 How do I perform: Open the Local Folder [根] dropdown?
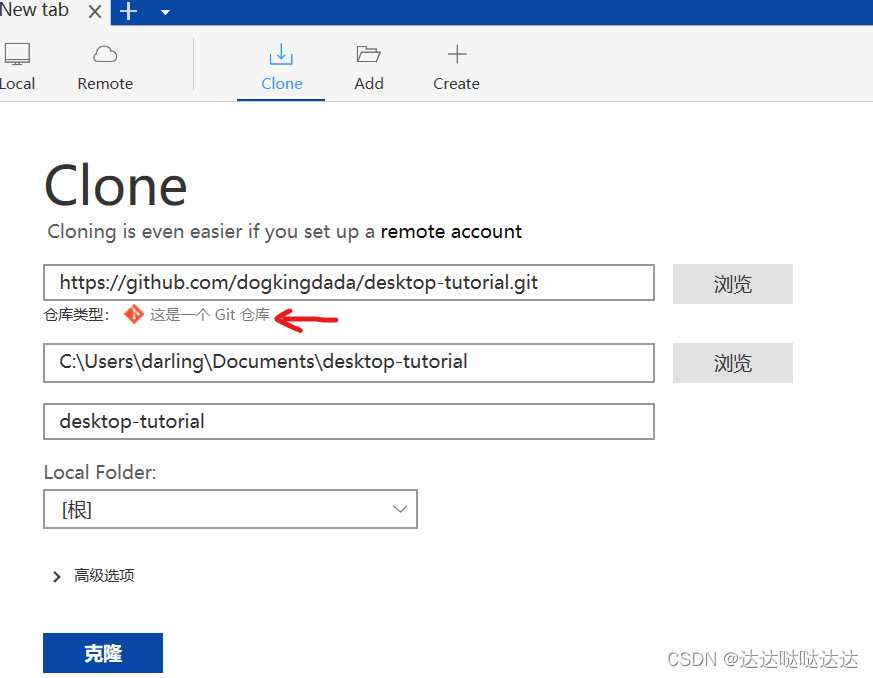coord(230,509)
